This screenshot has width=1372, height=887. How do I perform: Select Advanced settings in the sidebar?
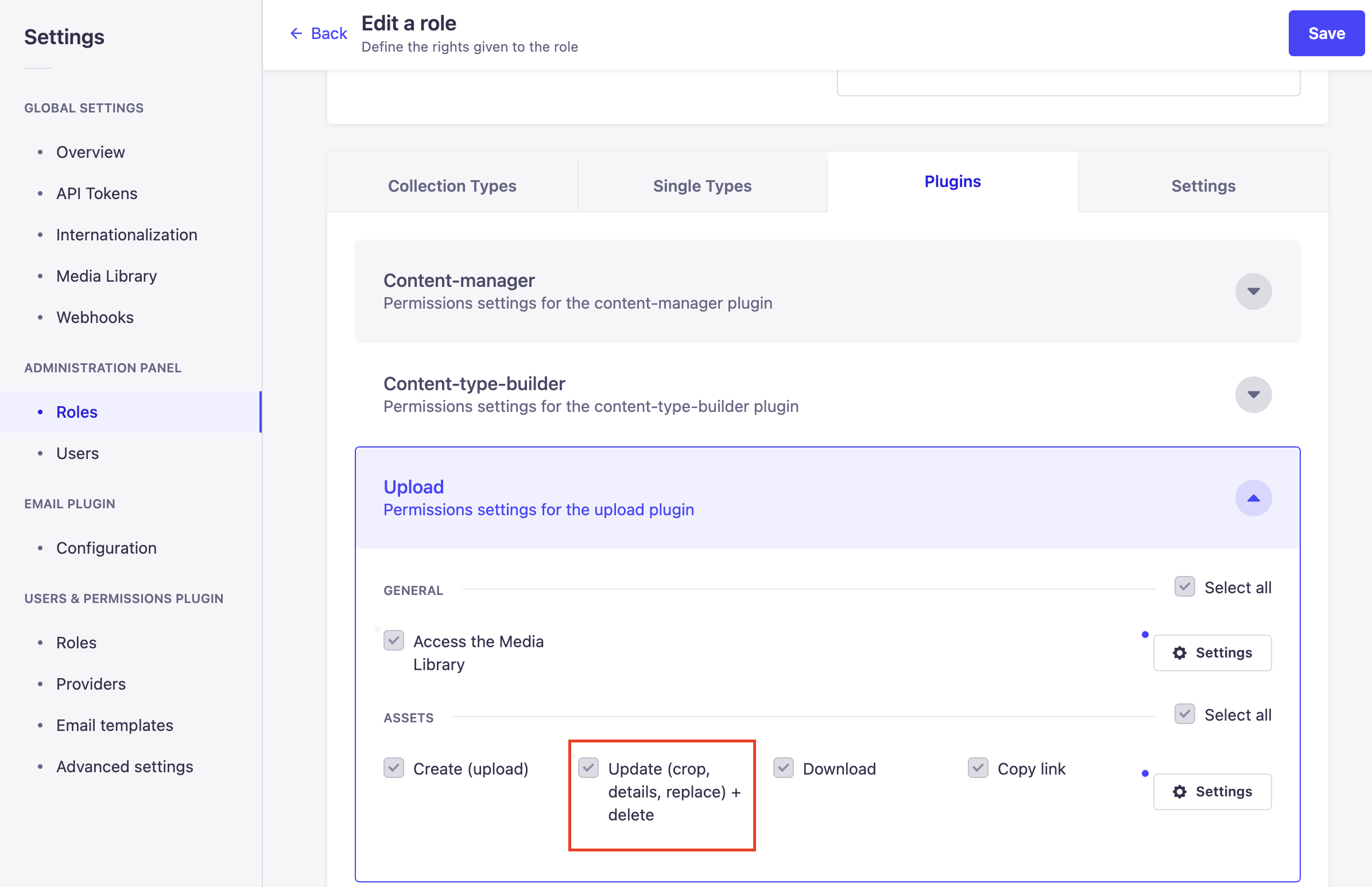coord(124,766)
